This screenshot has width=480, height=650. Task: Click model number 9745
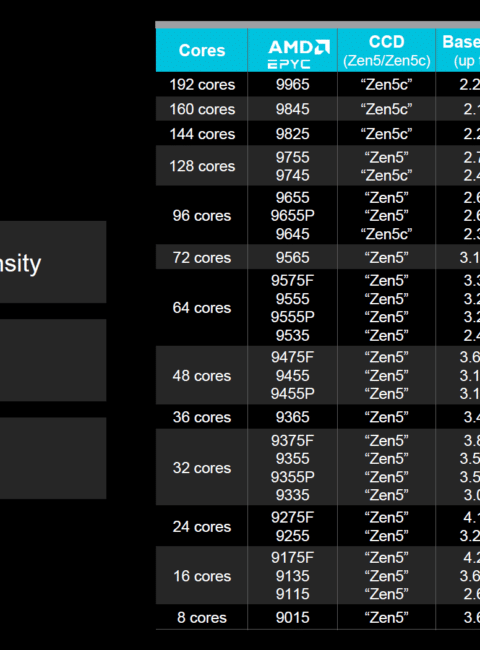[293, 175]
